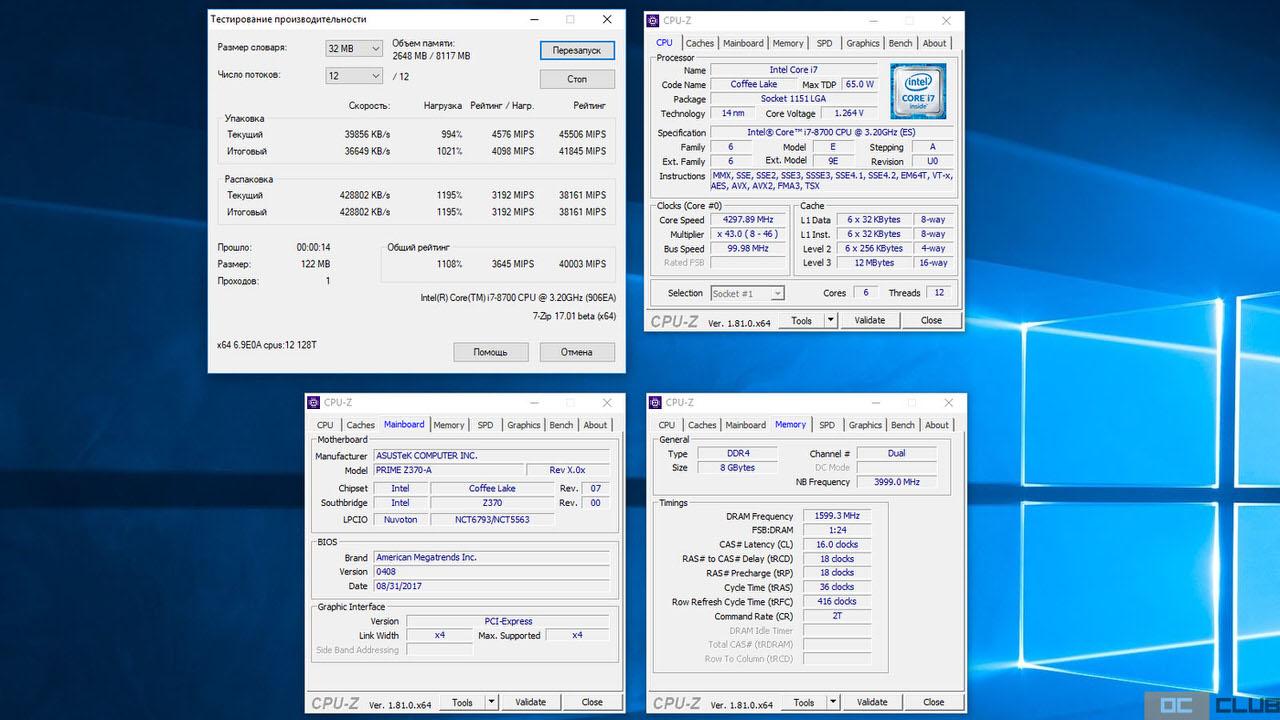The image size is (1280, 720).
Task: Click the LPCIO NCT6793/NCT5563 field
Action: pyautogui.click(x=492, y=519)
